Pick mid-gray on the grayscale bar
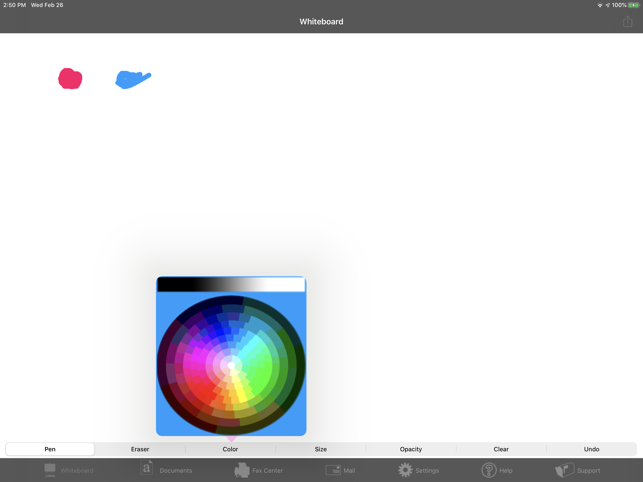The image size is (643, 482). coord(231,284)
